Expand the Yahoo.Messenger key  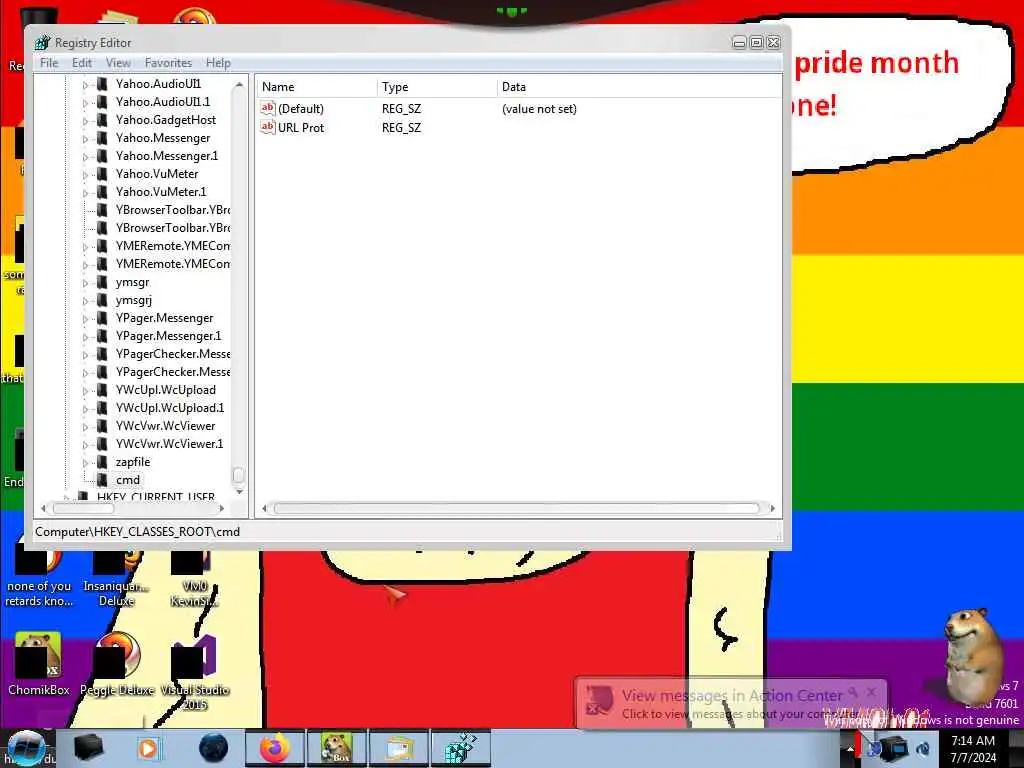click(85, 139)
